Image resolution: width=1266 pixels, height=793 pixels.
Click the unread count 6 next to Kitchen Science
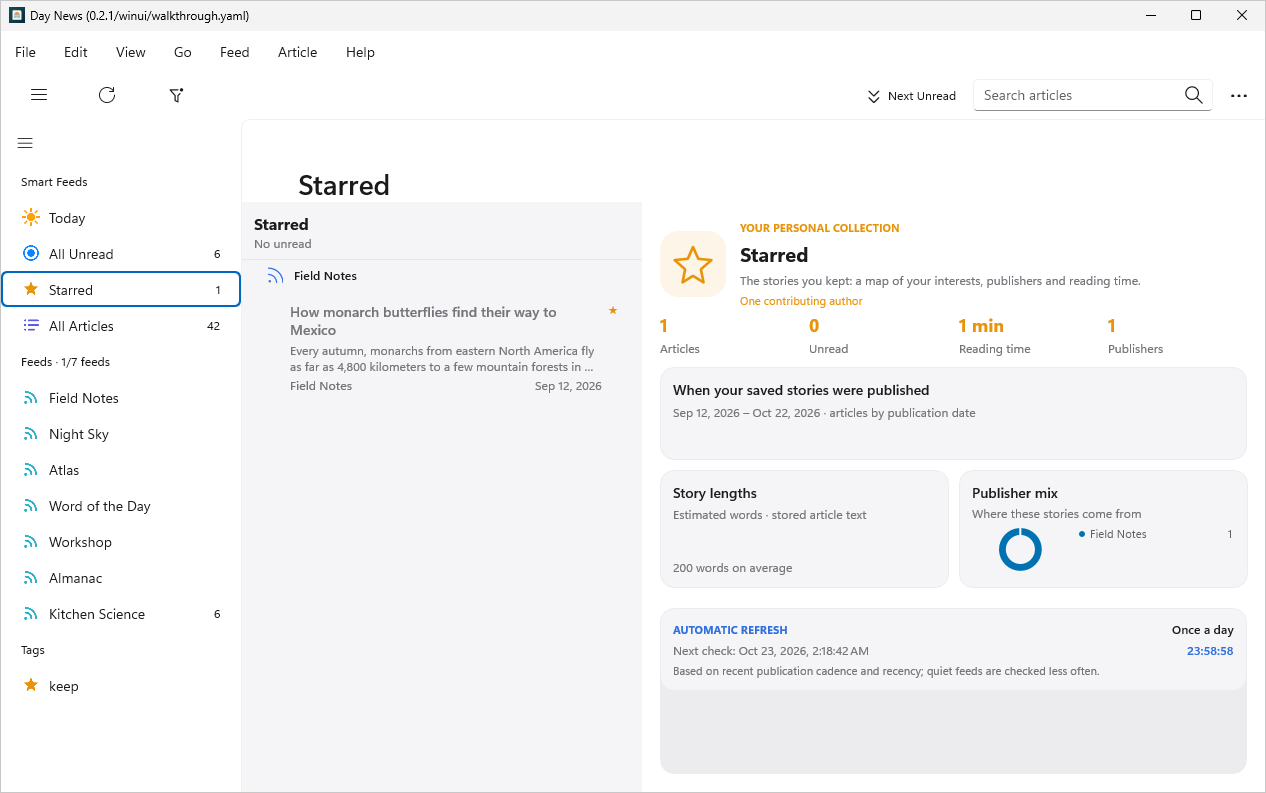217,614
